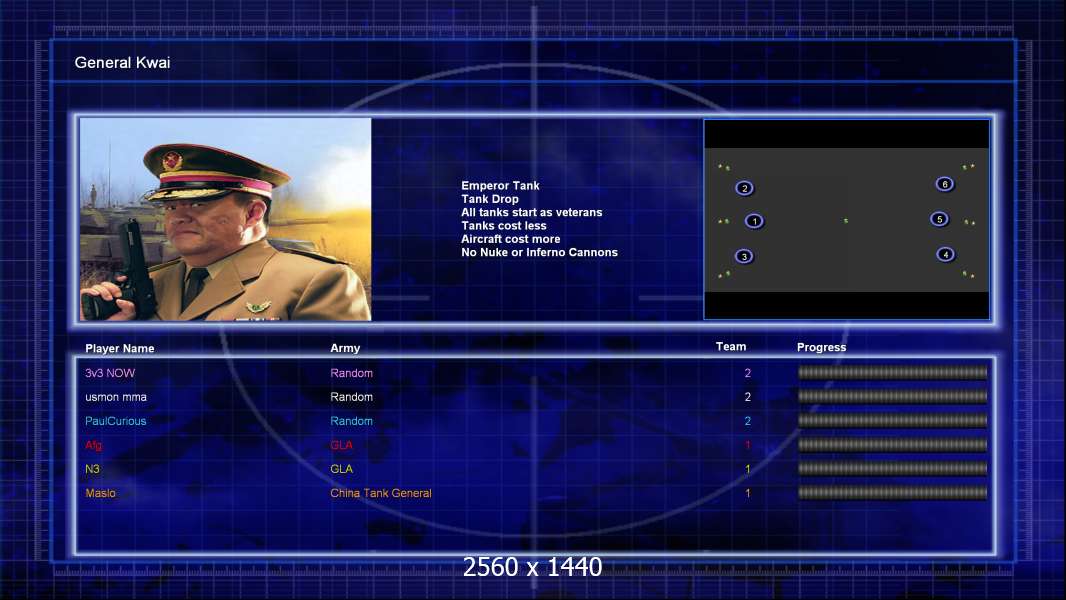
Task: Select player name 3v3 NOW
Action: [x=110, y=373]
